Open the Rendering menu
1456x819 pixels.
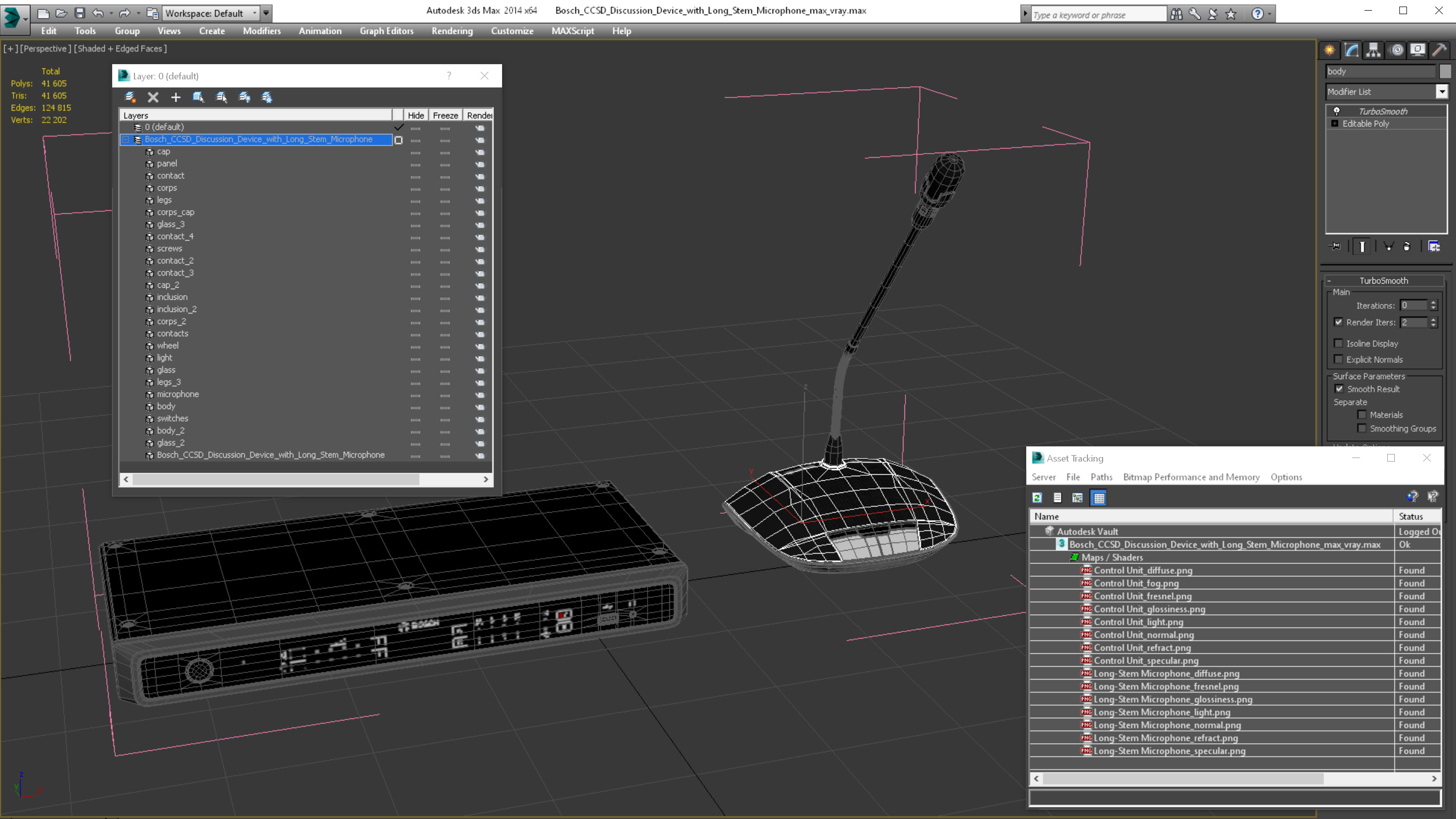click(x=452, y=31)
